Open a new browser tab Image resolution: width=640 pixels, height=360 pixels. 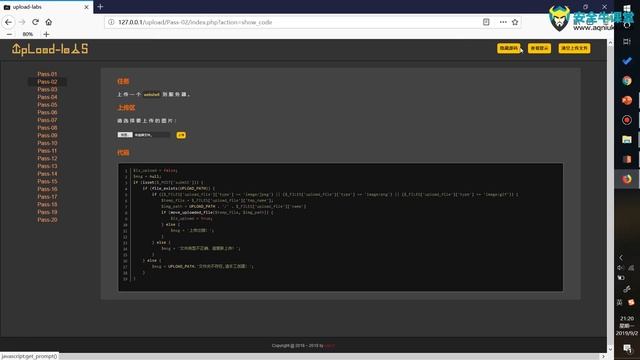click(100, 7)
